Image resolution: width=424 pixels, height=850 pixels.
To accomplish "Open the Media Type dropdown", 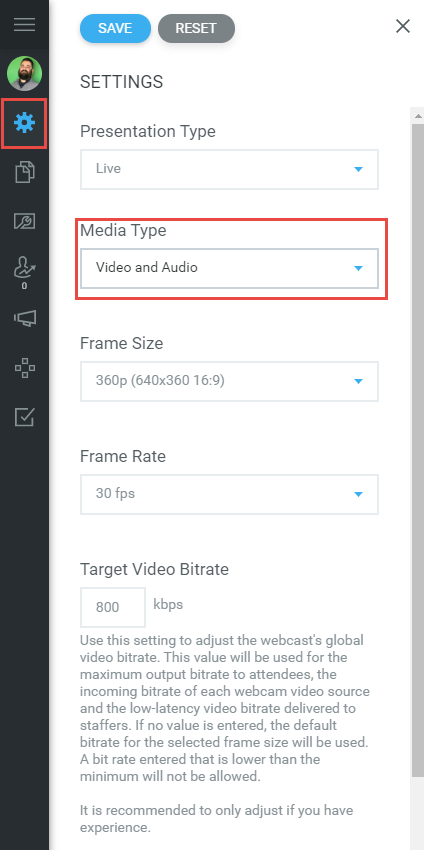I will click(229, 268).
